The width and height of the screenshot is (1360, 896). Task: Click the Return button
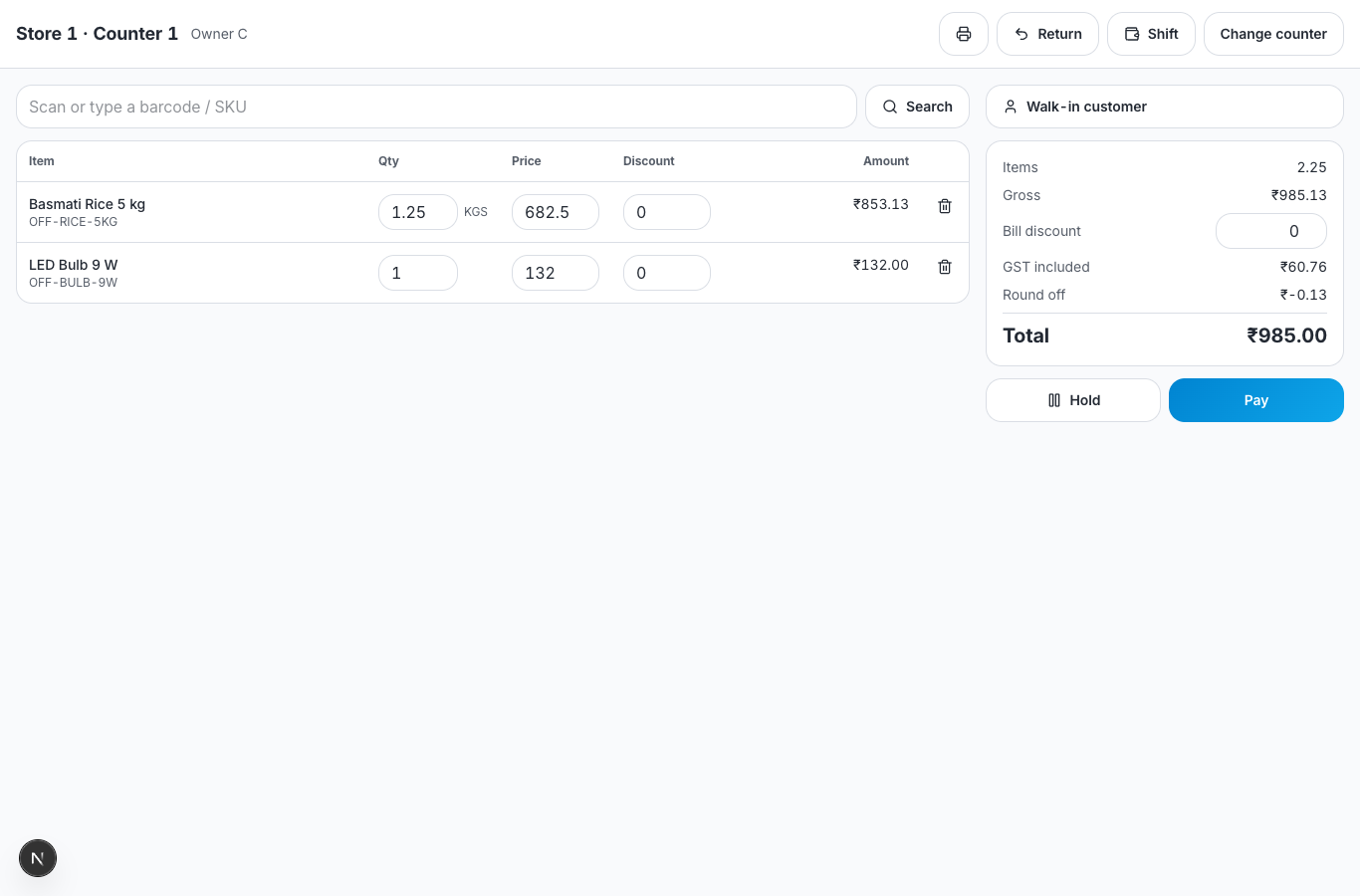[1047, 34]
